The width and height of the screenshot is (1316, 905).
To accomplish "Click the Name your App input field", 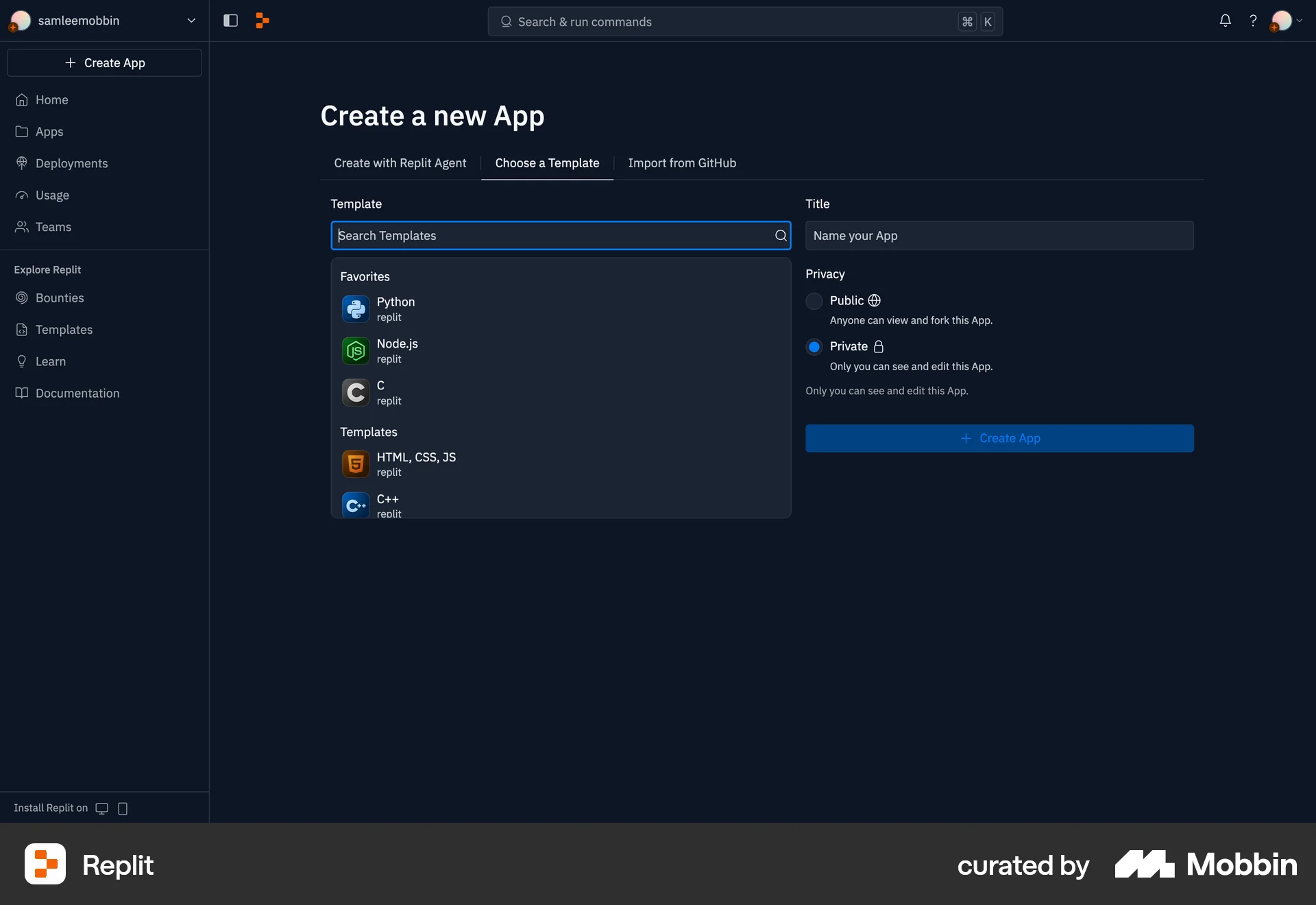I will [x=1000, y=235].
